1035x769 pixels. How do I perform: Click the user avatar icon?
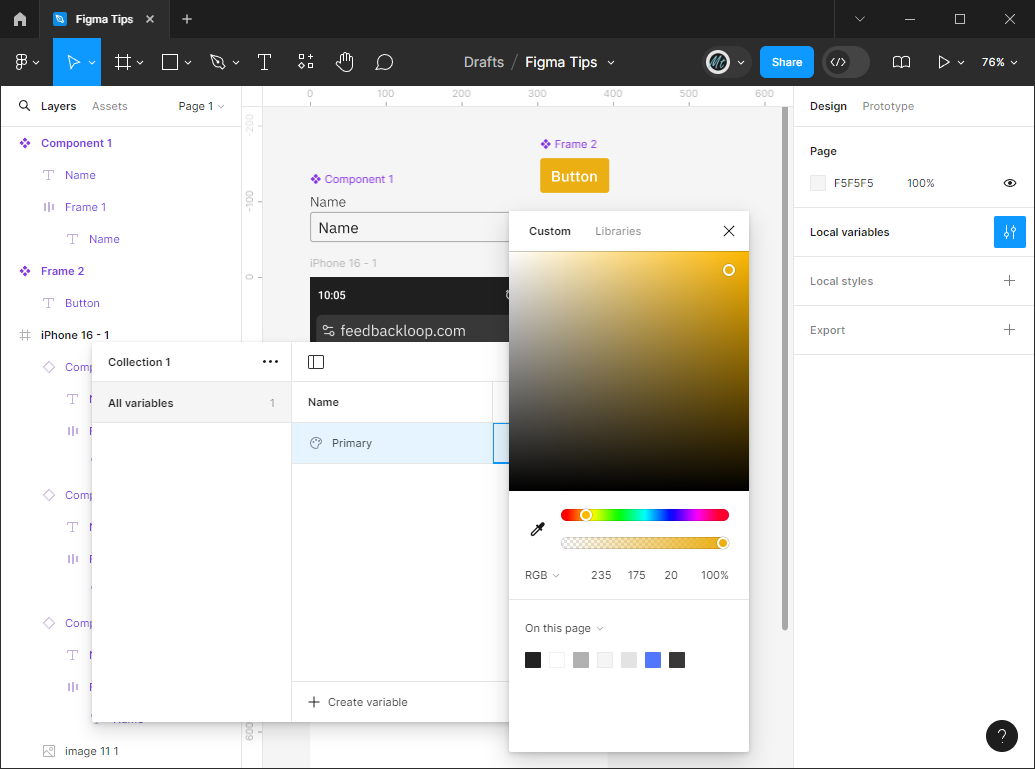(718, 62)
